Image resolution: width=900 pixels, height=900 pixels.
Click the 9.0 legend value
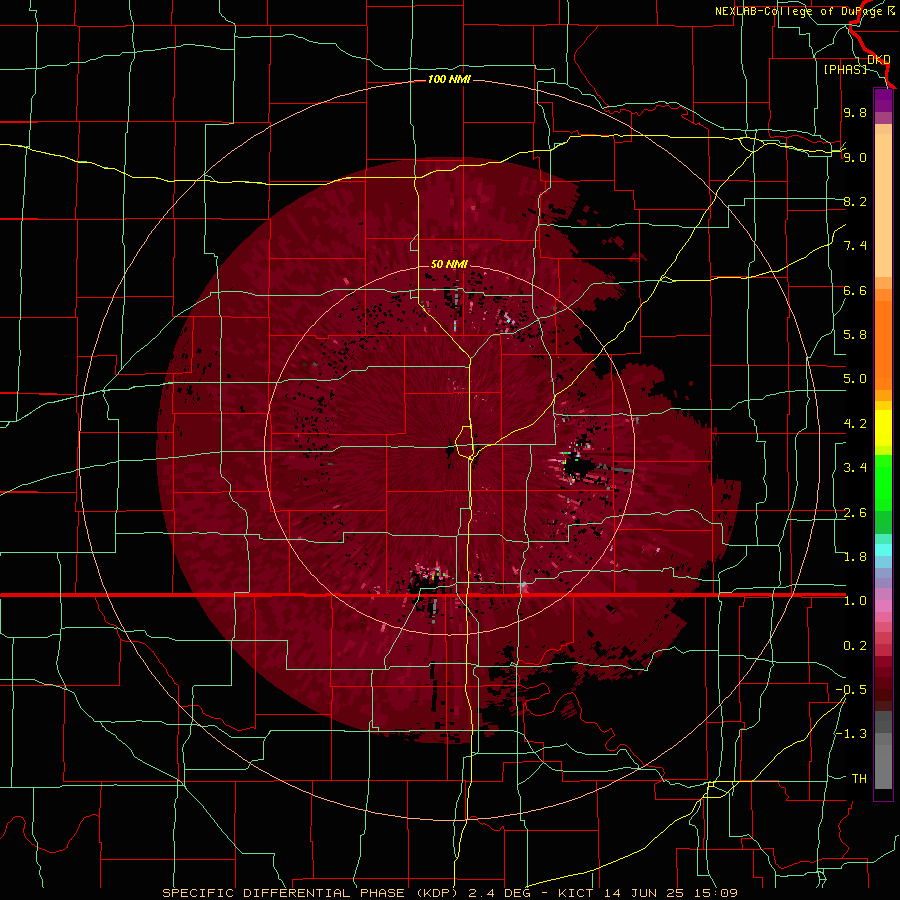pos(855,157)
